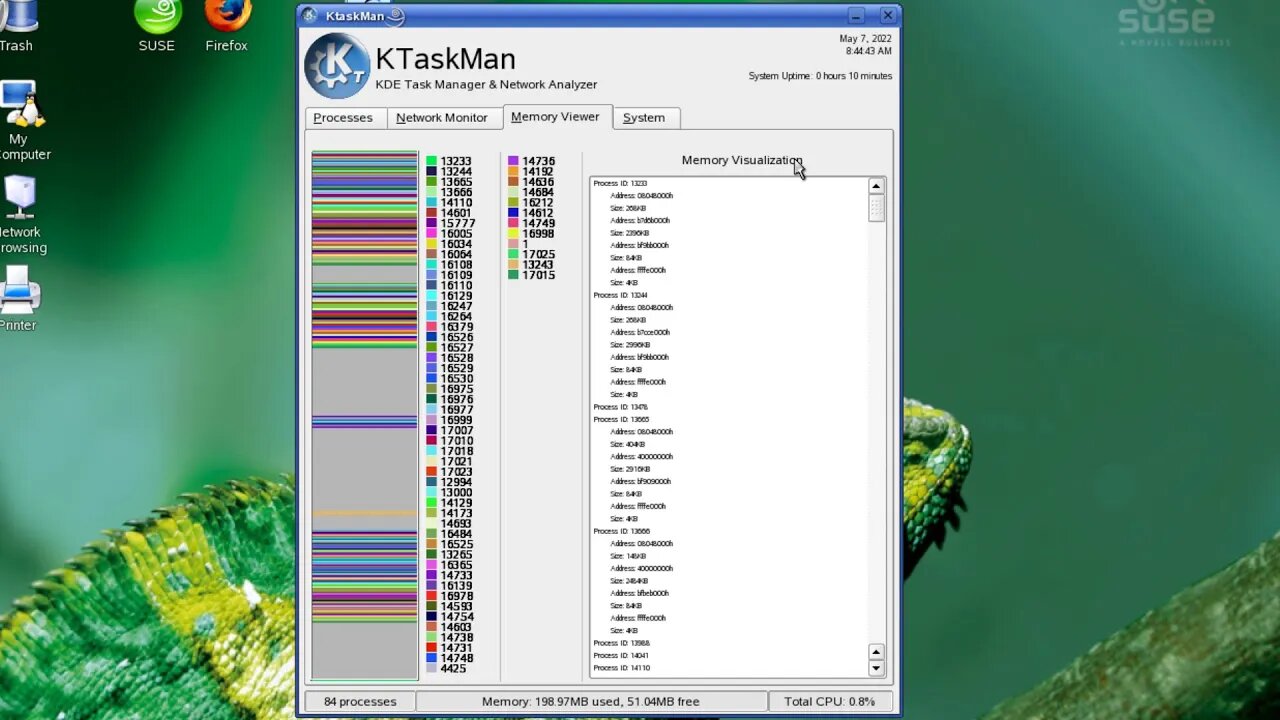Click the color swatch for process 16034
1280x720 pixels.
point(431,244)
